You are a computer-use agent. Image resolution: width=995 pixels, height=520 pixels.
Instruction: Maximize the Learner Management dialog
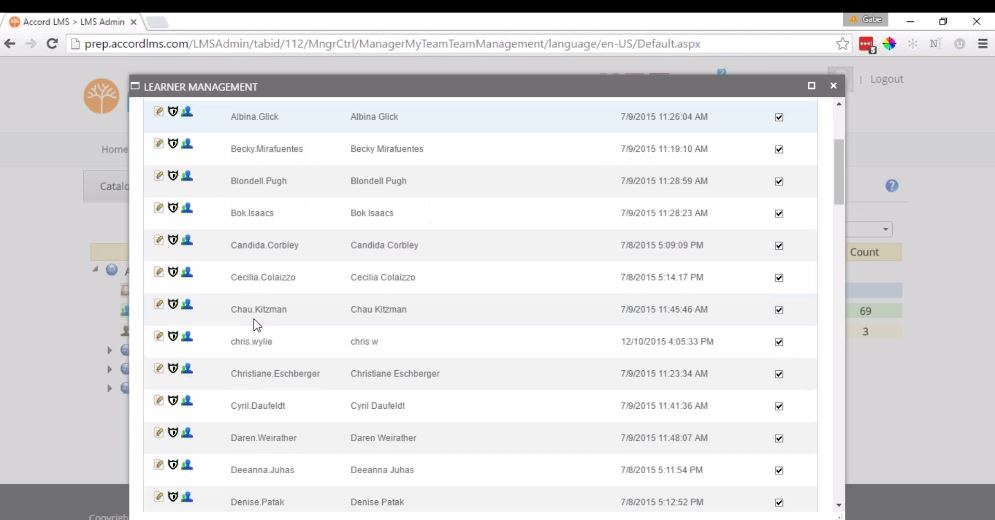click(812, 86)
